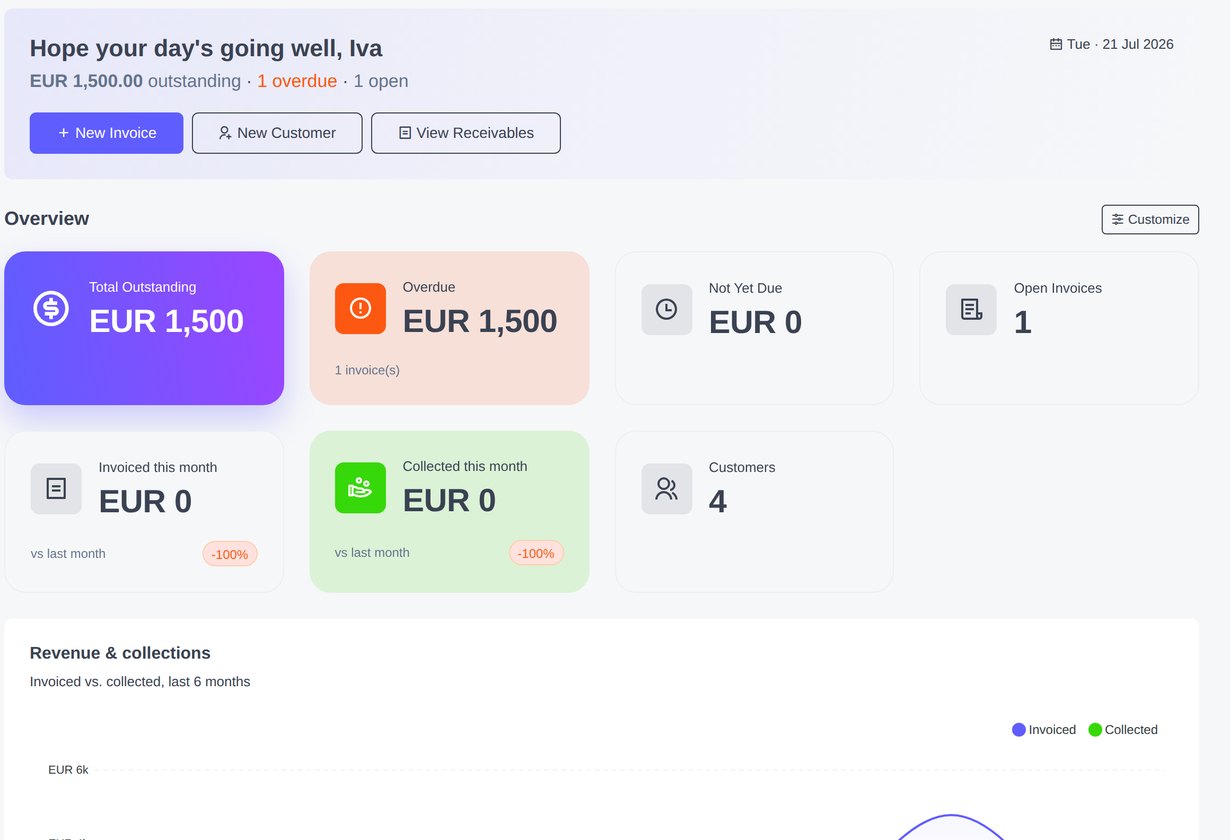1230x840 pixels.
Task: Click the orange alert icon on Overdue card
Action: 360,308
